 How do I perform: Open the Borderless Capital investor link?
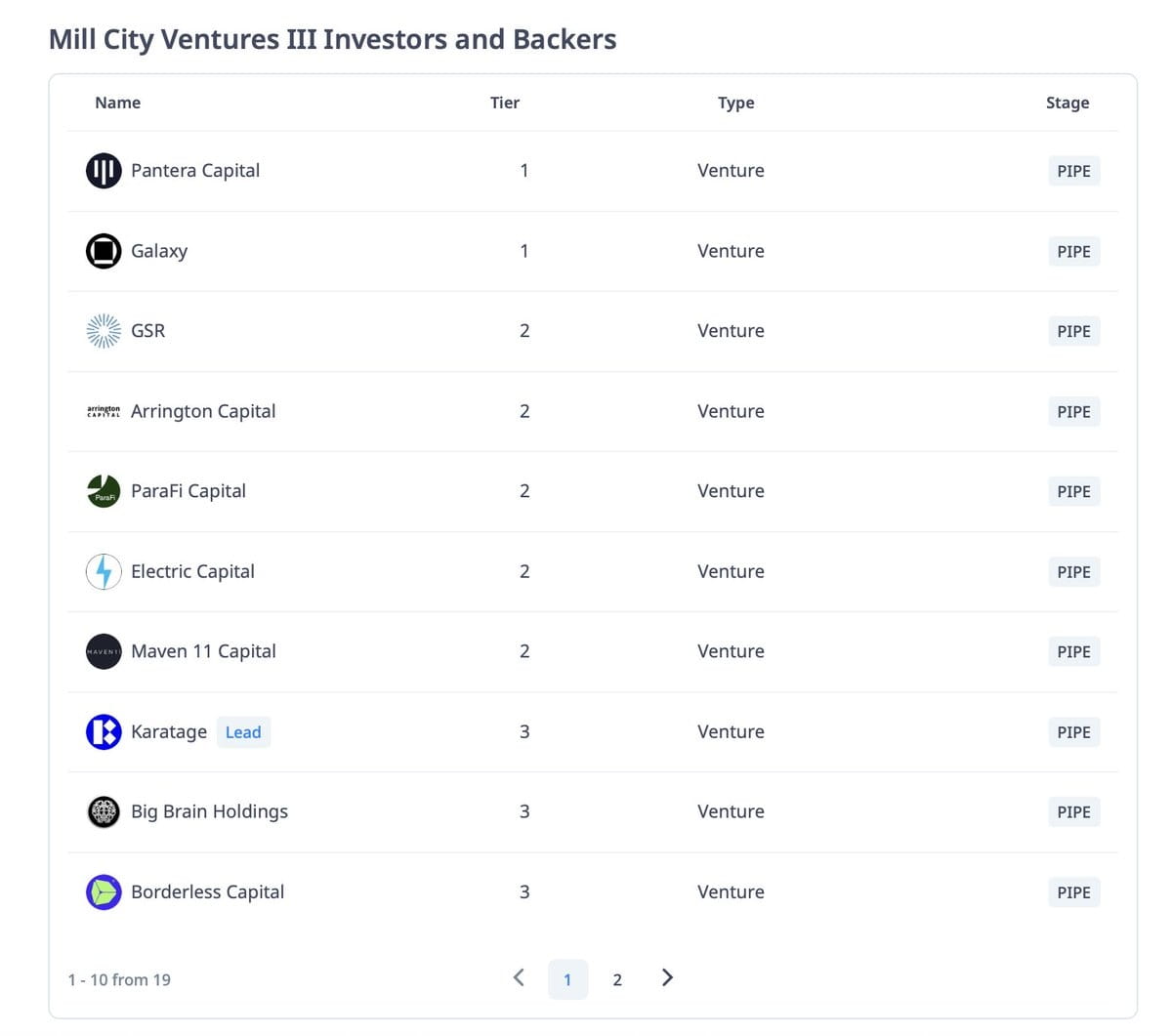click(x=207, y=891)
